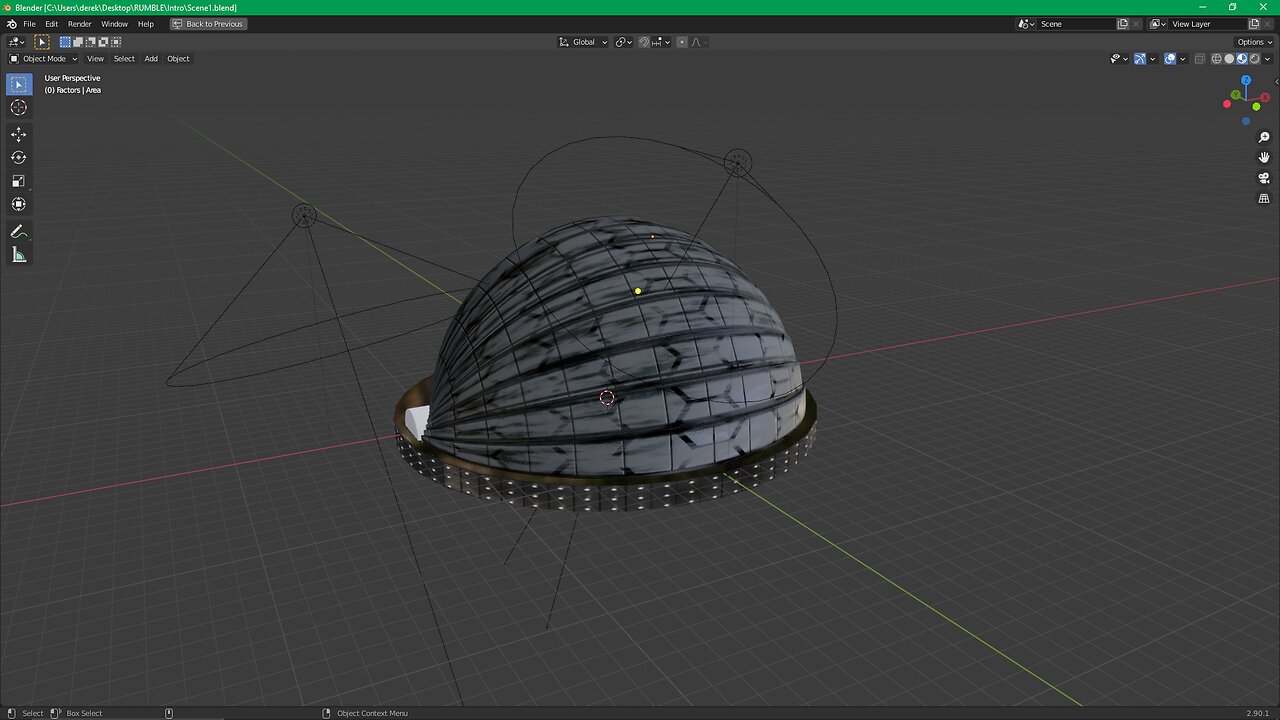1280x720 pixels.
Task: Click the zoom magnifier viewport button
Action: point(1264,137)
